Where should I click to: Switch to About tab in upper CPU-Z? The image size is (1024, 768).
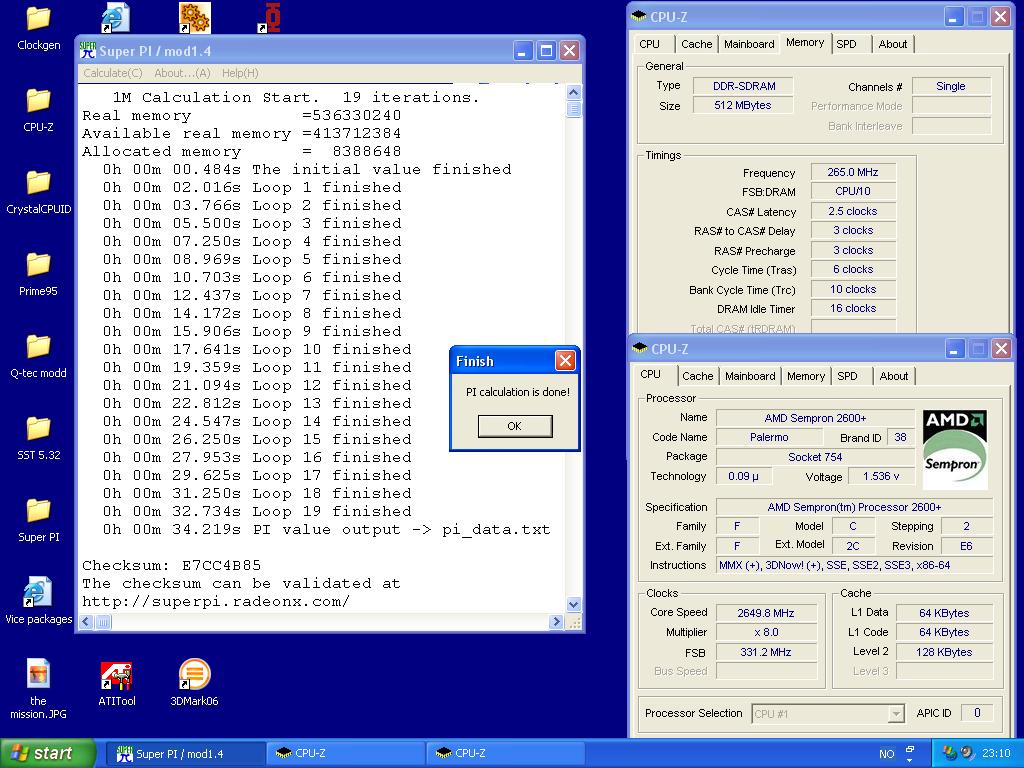pyautogui.click(x=893, y=44)
